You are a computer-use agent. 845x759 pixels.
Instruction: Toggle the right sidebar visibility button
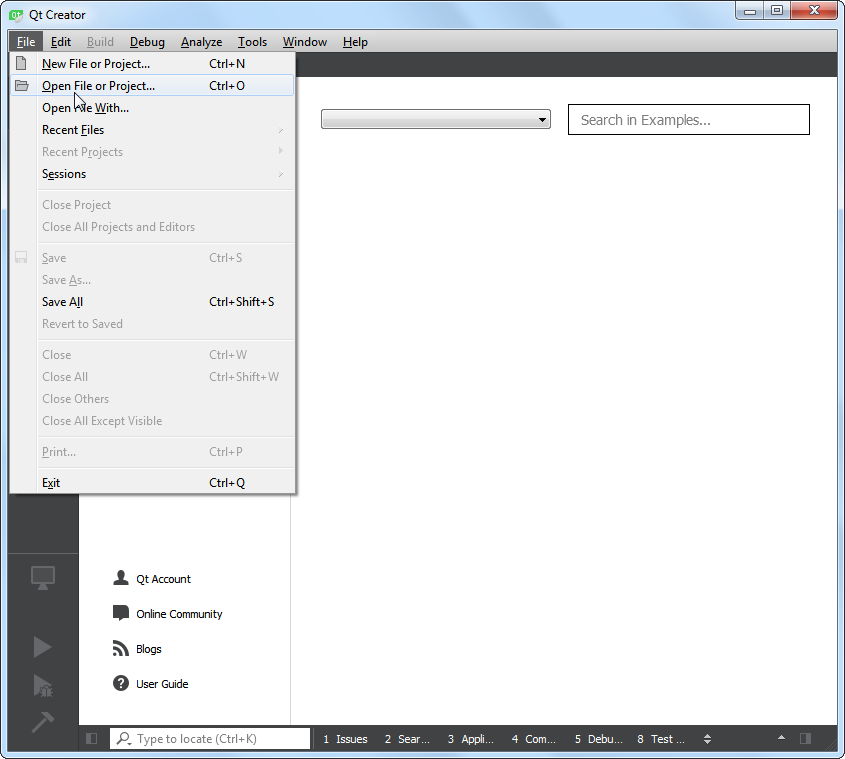point(805,739)
